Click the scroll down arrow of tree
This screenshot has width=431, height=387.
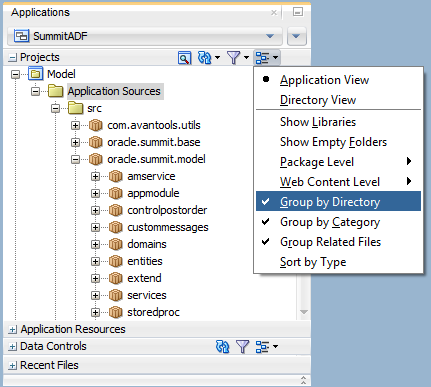coord(304,312)
